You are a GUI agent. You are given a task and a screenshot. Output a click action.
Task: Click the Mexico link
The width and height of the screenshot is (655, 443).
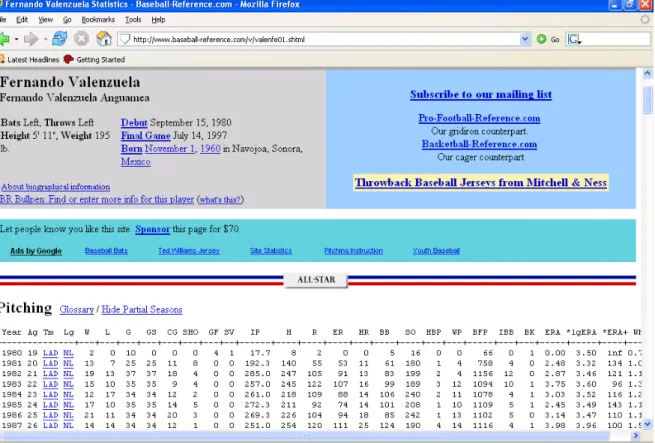point(136,162)
